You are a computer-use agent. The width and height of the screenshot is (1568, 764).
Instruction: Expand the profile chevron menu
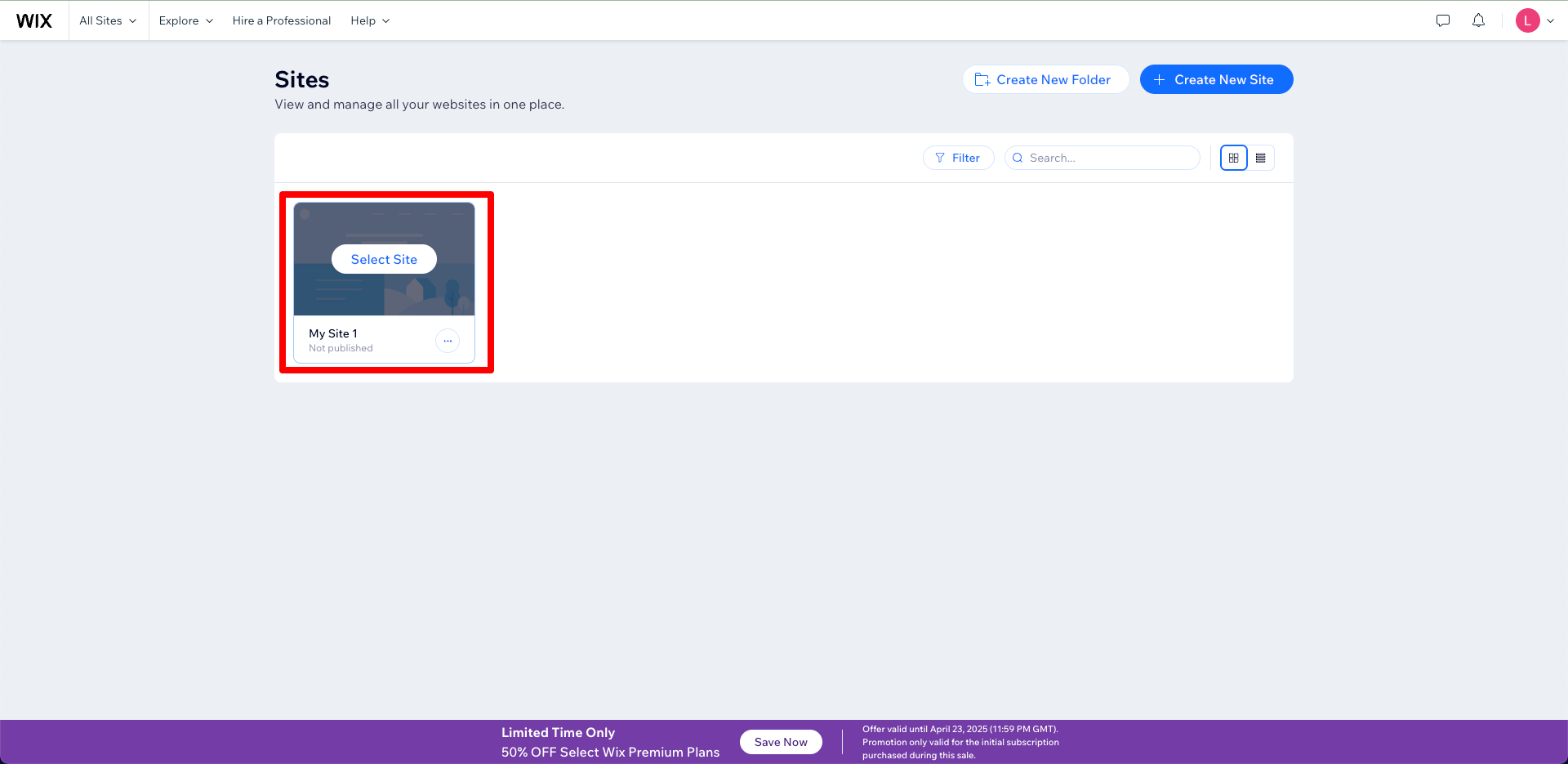click(1551, 20)
